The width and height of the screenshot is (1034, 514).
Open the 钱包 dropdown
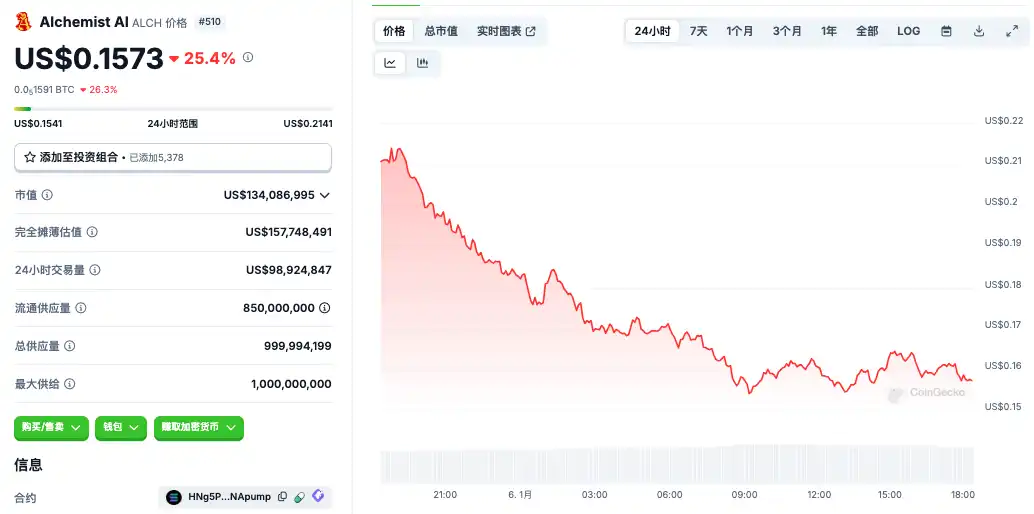(121, 427)
